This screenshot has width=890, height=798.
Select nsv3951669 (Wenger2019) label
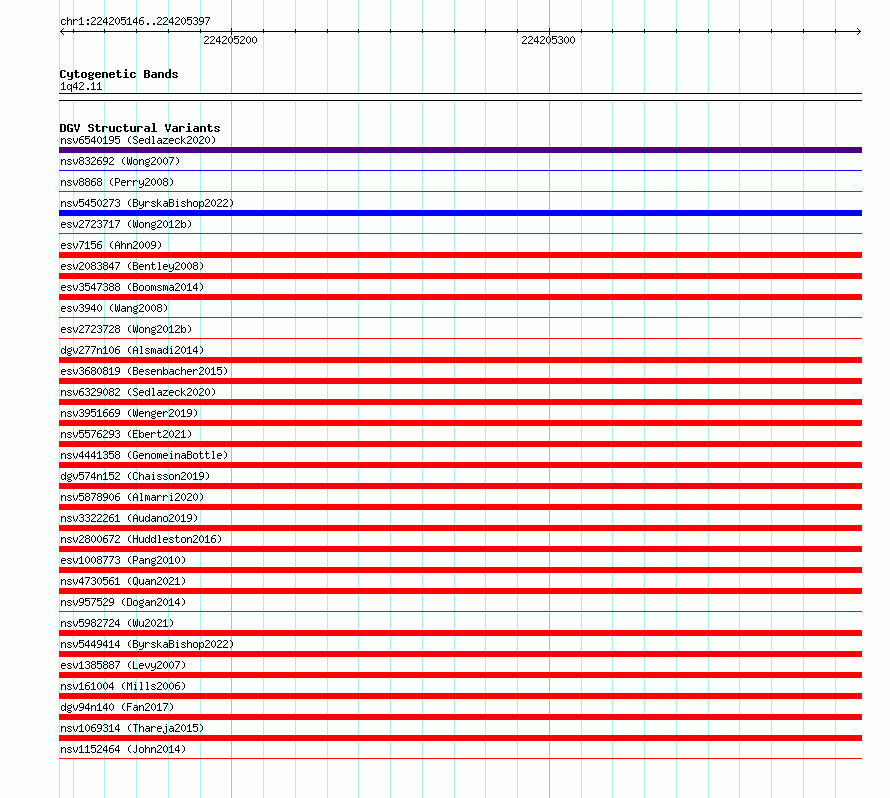[129, 413]
